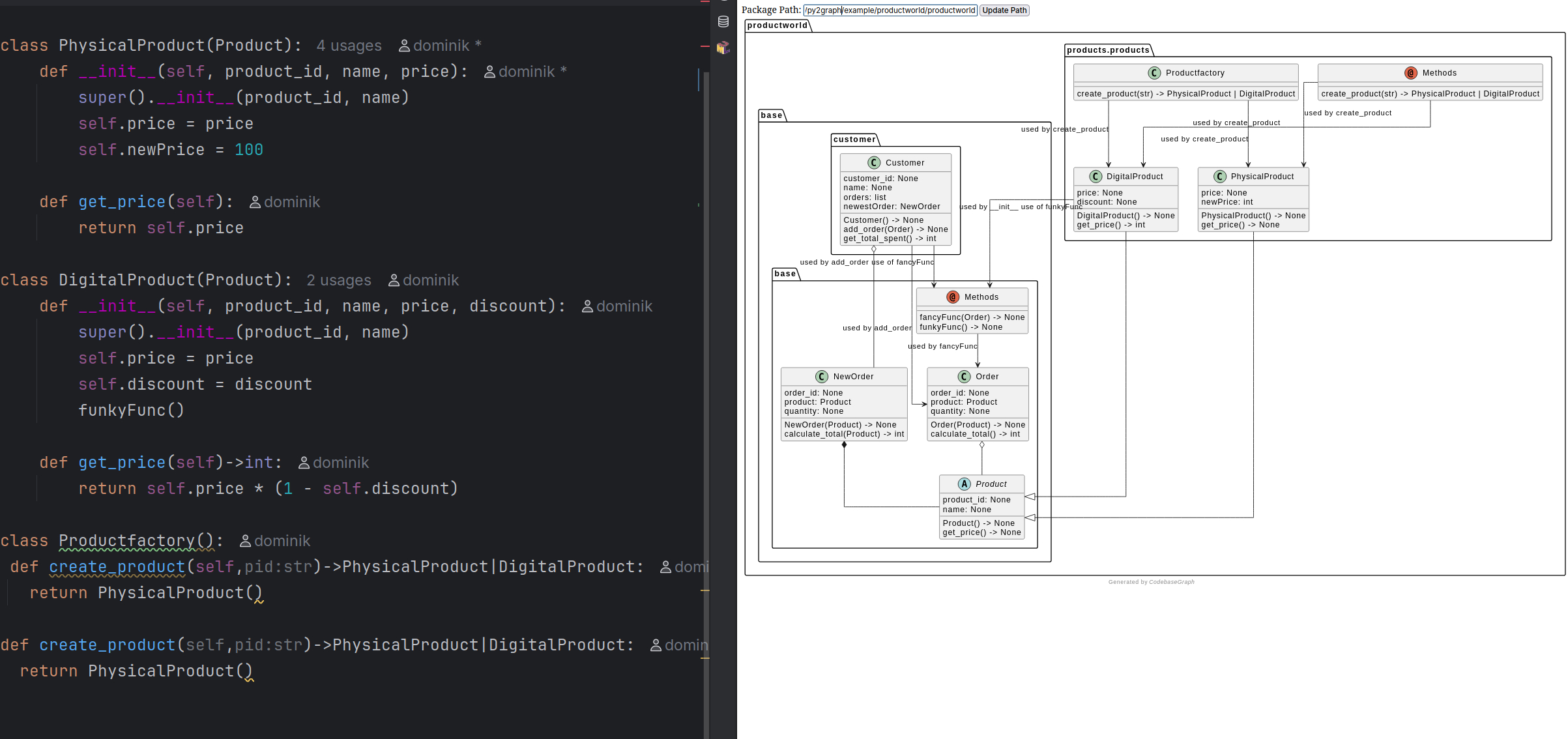Click the Order class C icon
This screenshot has height=739, width=1568.
(964, 377)
